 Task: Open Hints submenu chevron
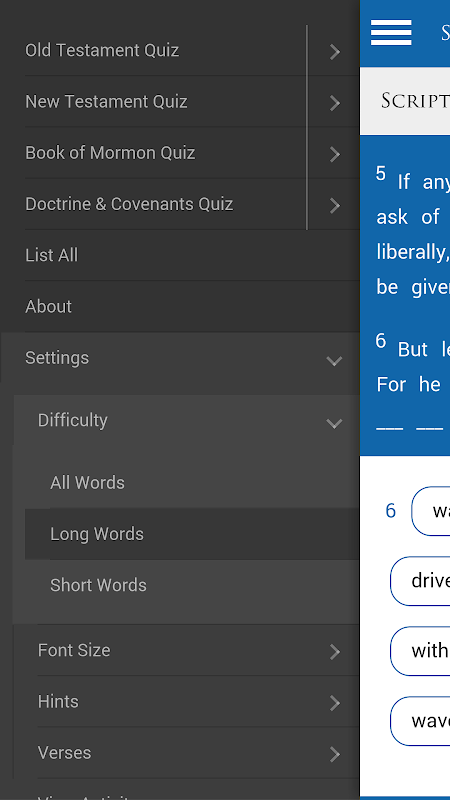[x=335, y=703]
